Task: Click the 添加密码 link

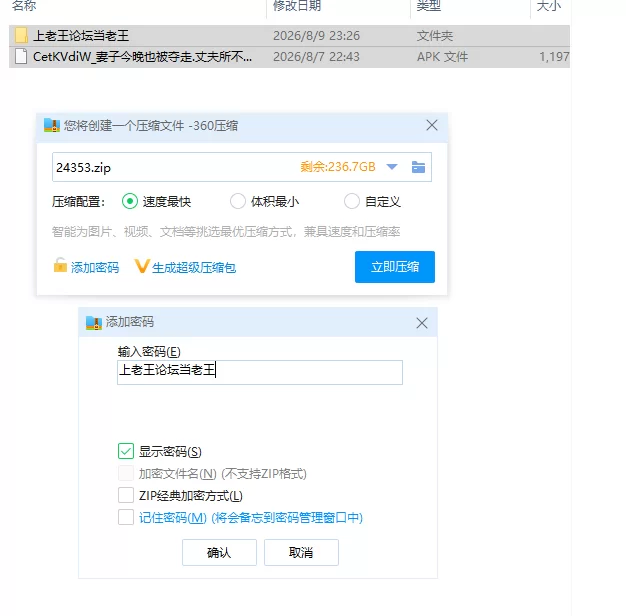Action: point(95,267)
